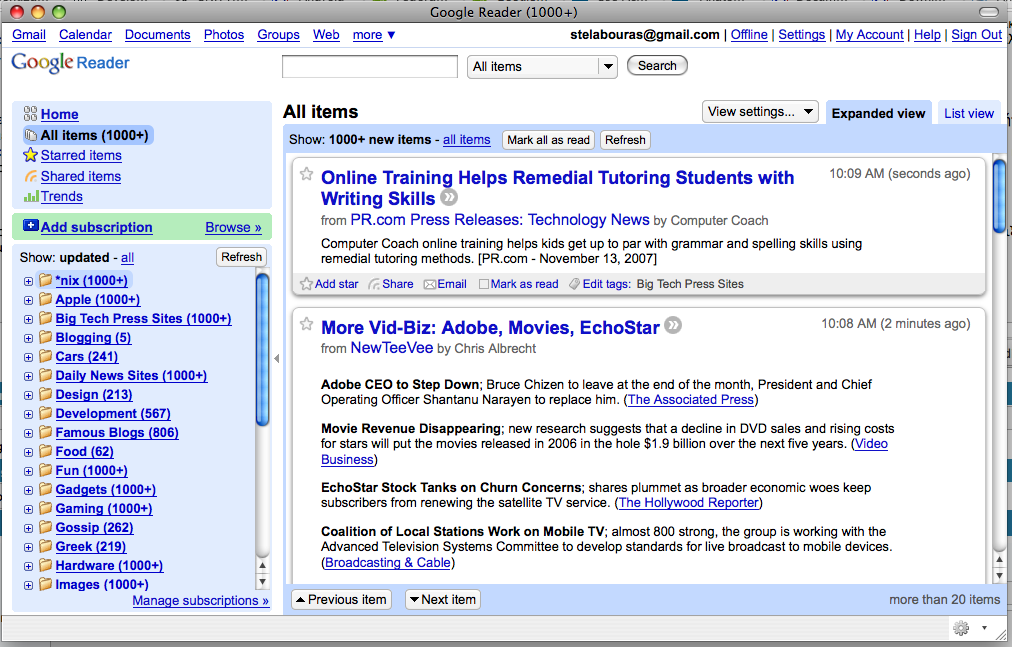
Task: Click the Apple folder icon
Action: [x=45, y=299]
